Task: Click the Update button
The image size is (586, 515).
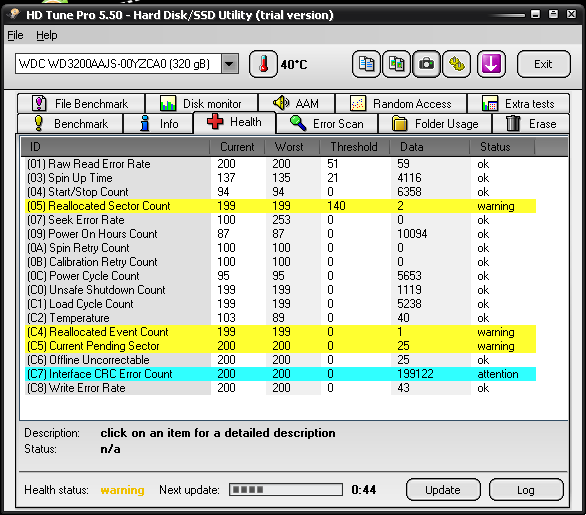Action: (x=443, y=490)
